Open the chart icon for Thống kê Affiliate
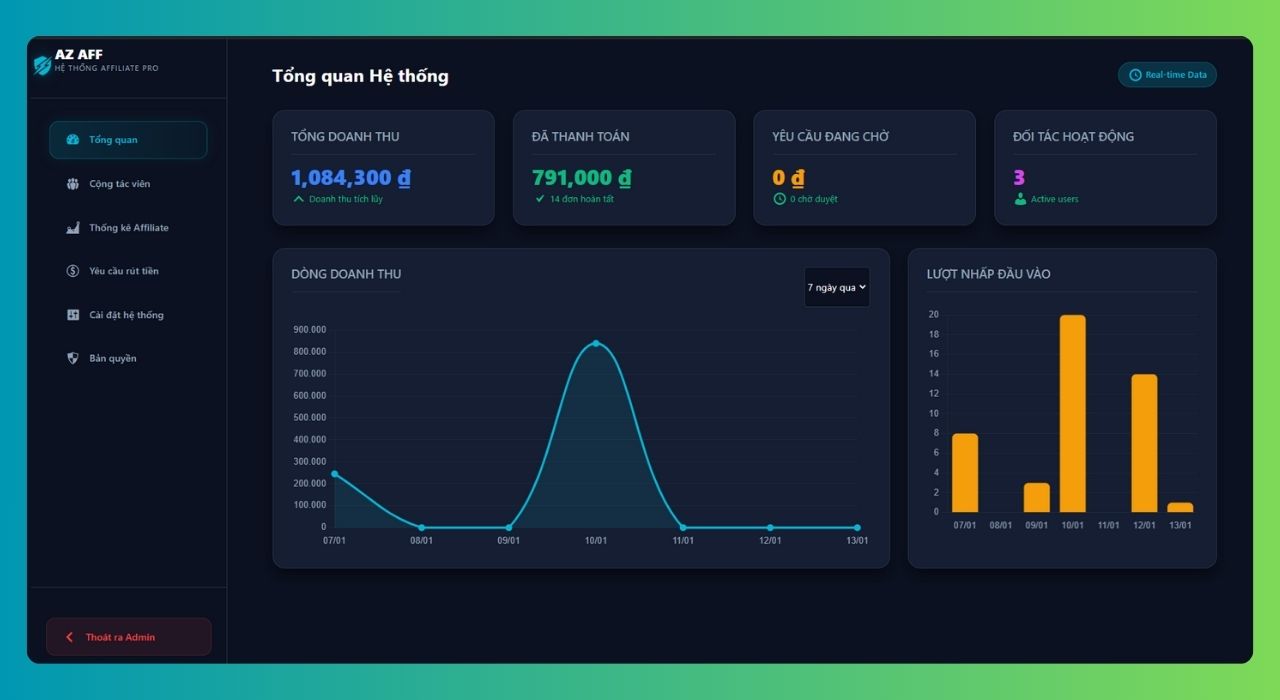The height and width of the screenshot is (700, 1280). pos(72,227)
